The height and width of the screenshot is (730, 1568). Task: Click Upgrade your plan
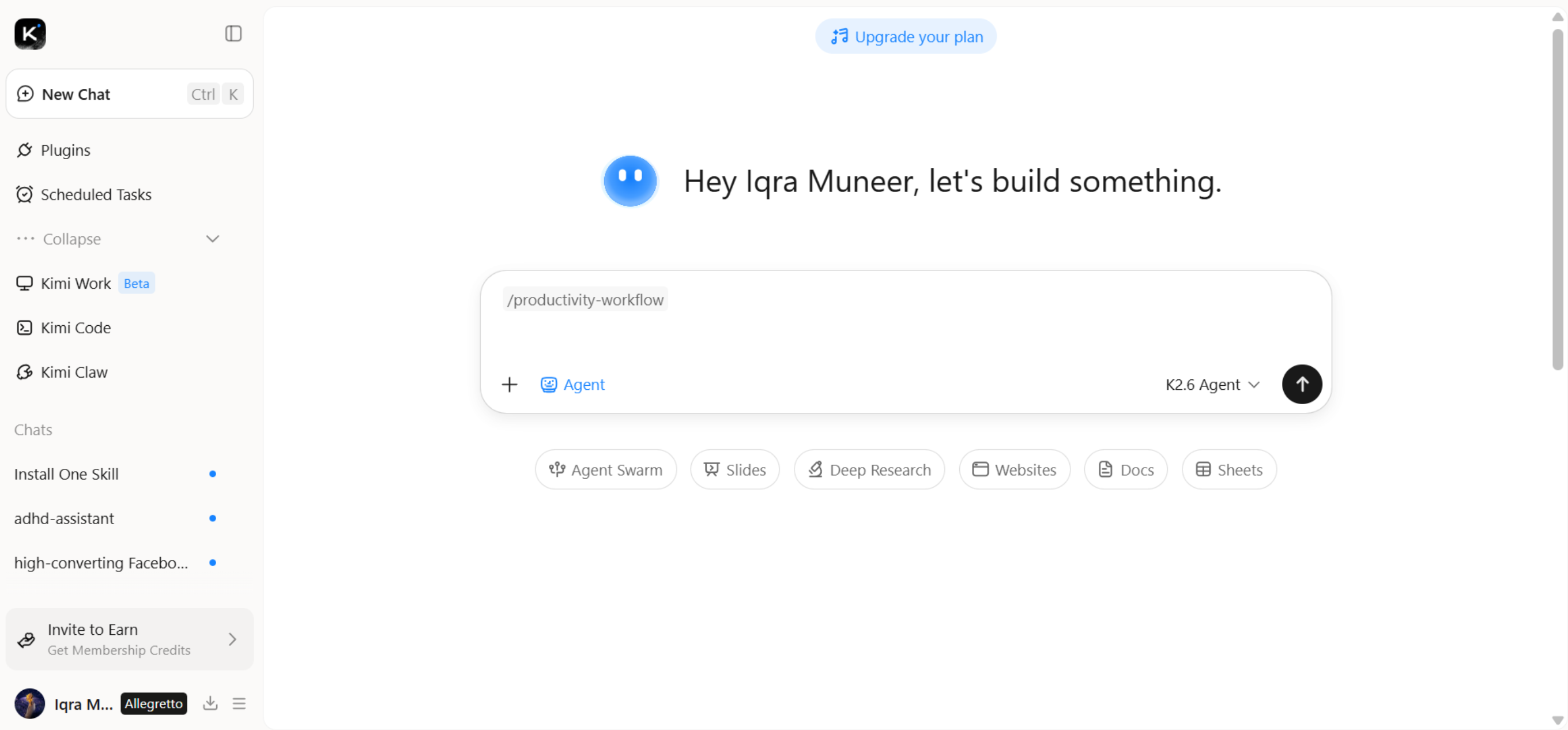pyautogui.click(x=906, y=36)
